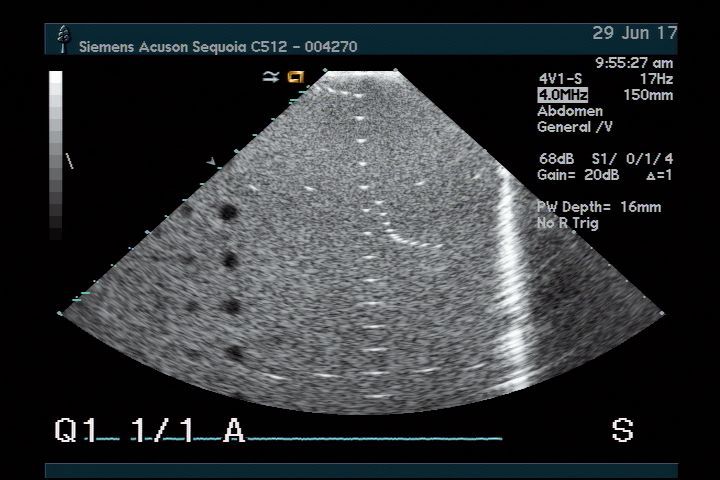
Task: Click the Gain= 20dB readout
Action: pos(578,175)
